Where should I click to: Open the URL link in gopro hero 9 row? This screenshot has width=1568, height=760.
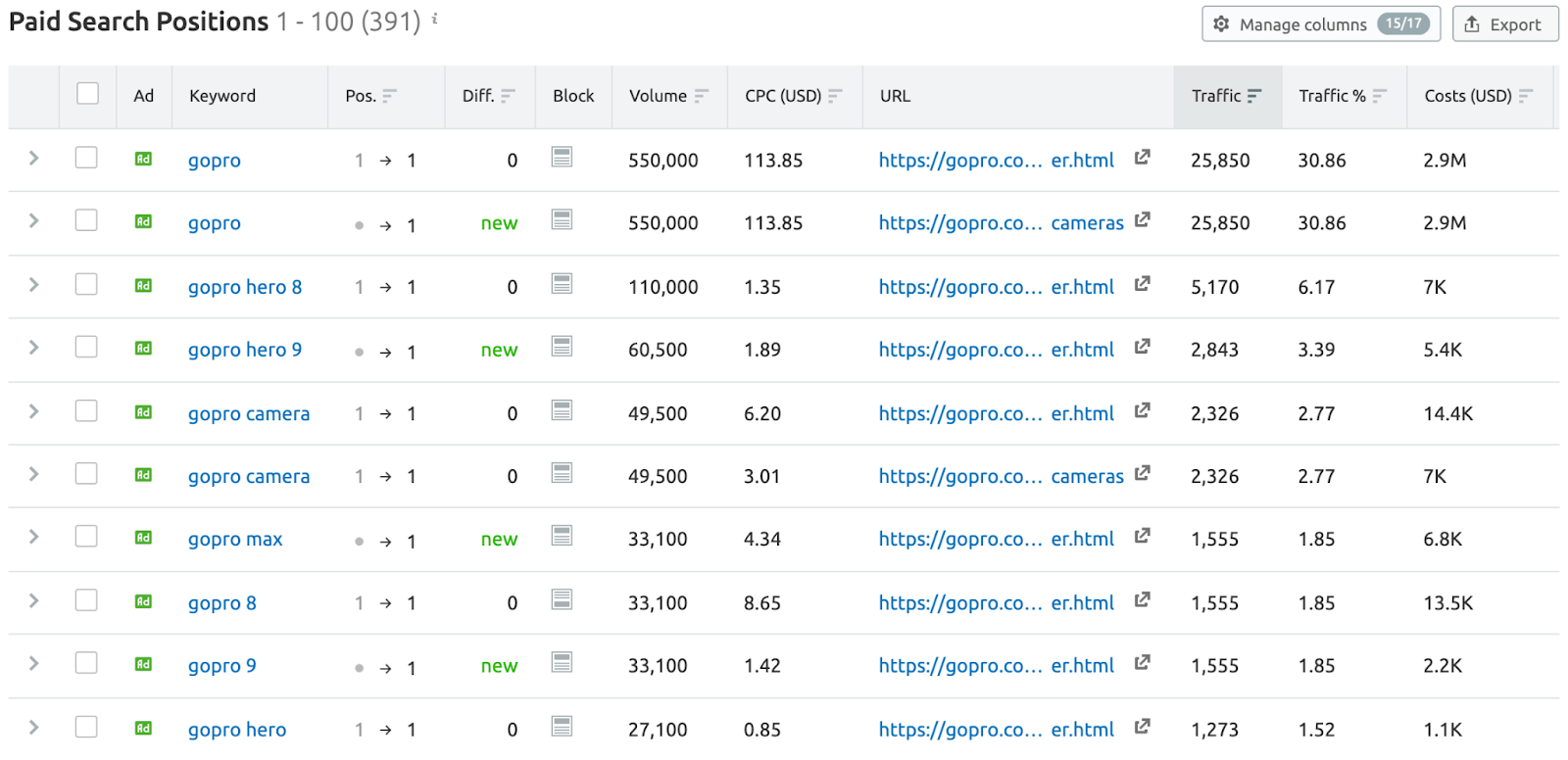coord(997,350)
